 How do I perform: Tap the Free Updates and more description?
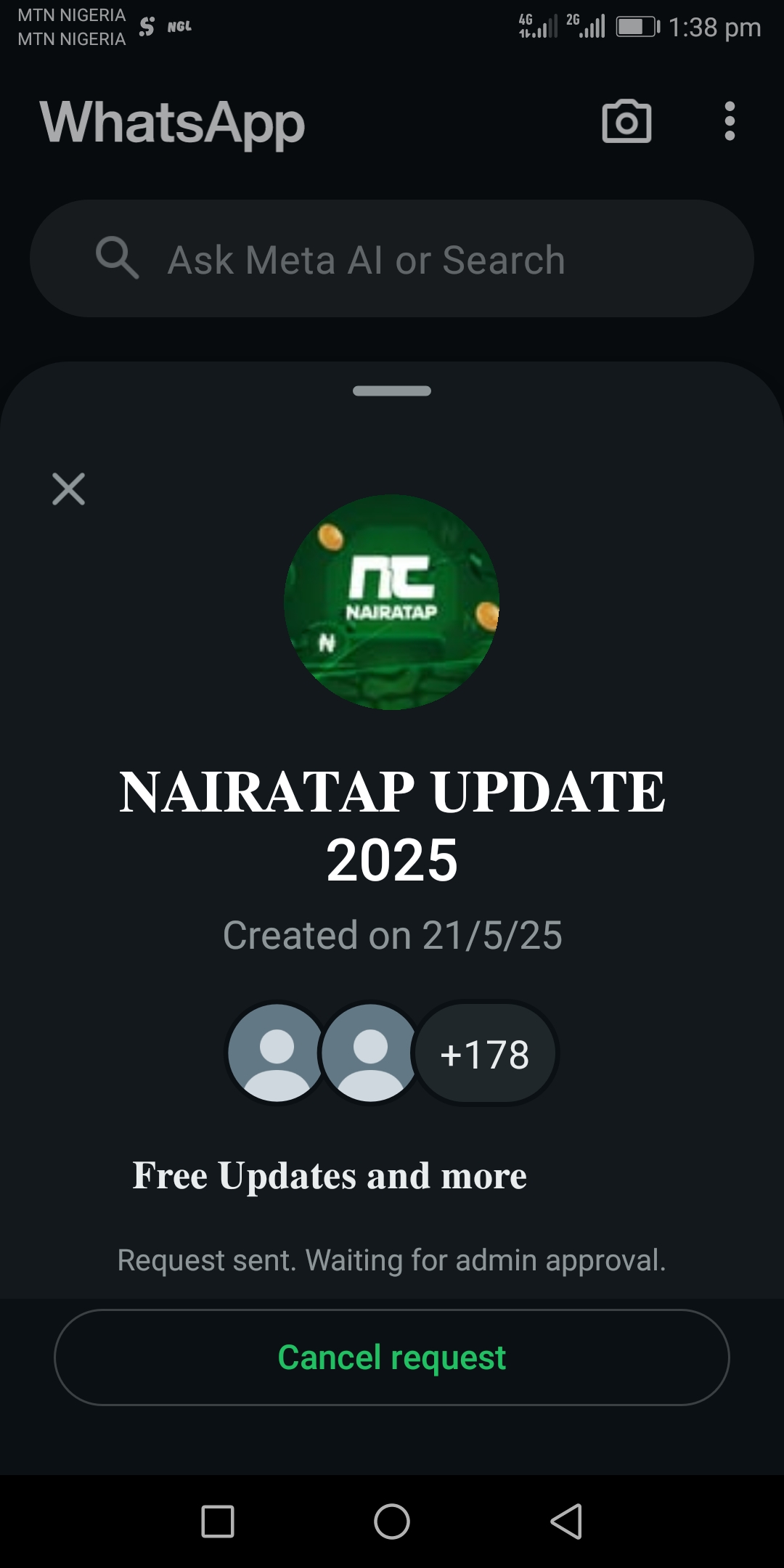coord(330,1175)
